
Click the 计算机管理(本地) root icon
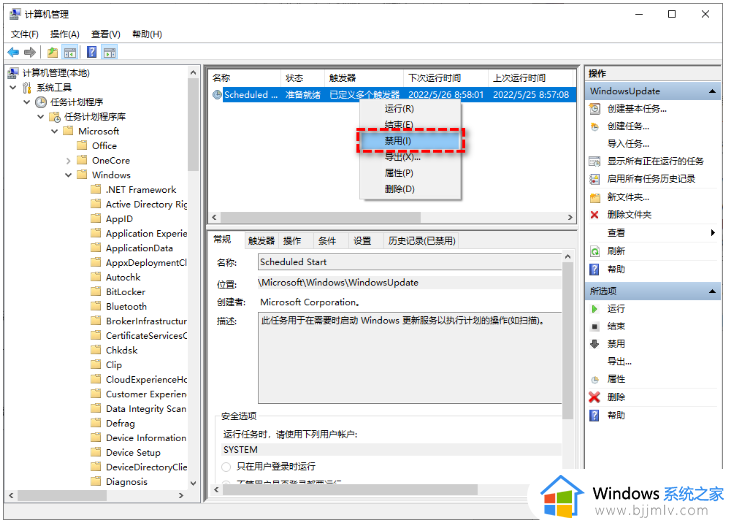pyautogui.click(x=13, y=73)
